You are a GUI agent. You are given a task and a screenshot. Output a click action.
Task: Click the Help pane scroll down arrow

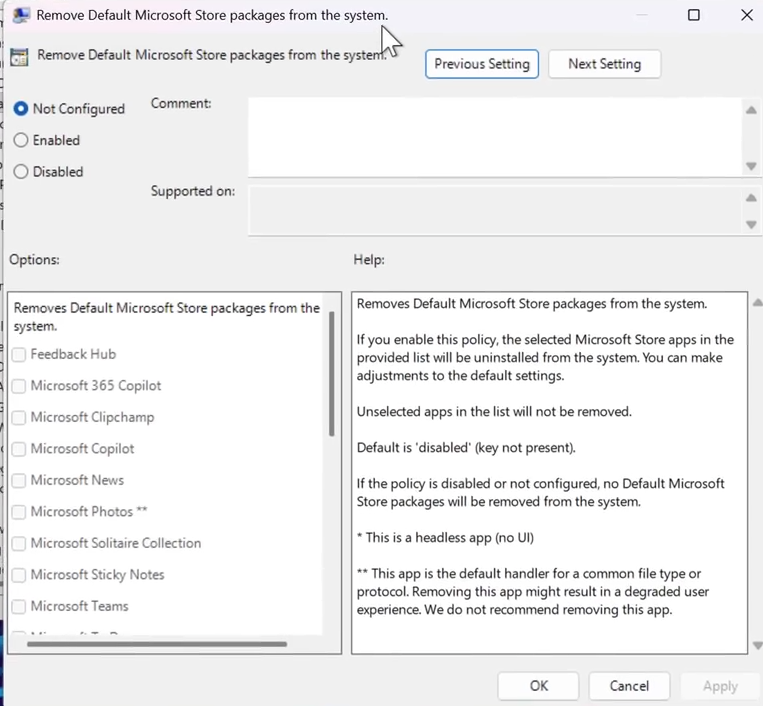pyautogui.click(x=757, y=646)
